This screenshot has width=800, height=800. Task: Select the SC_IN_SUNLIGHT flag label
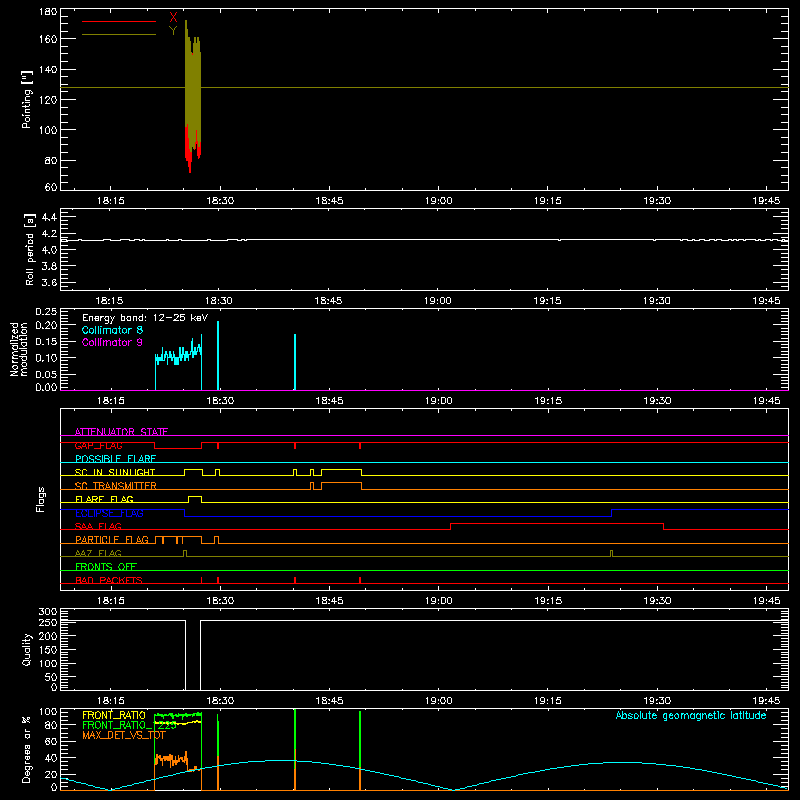[x=115, y=472]
